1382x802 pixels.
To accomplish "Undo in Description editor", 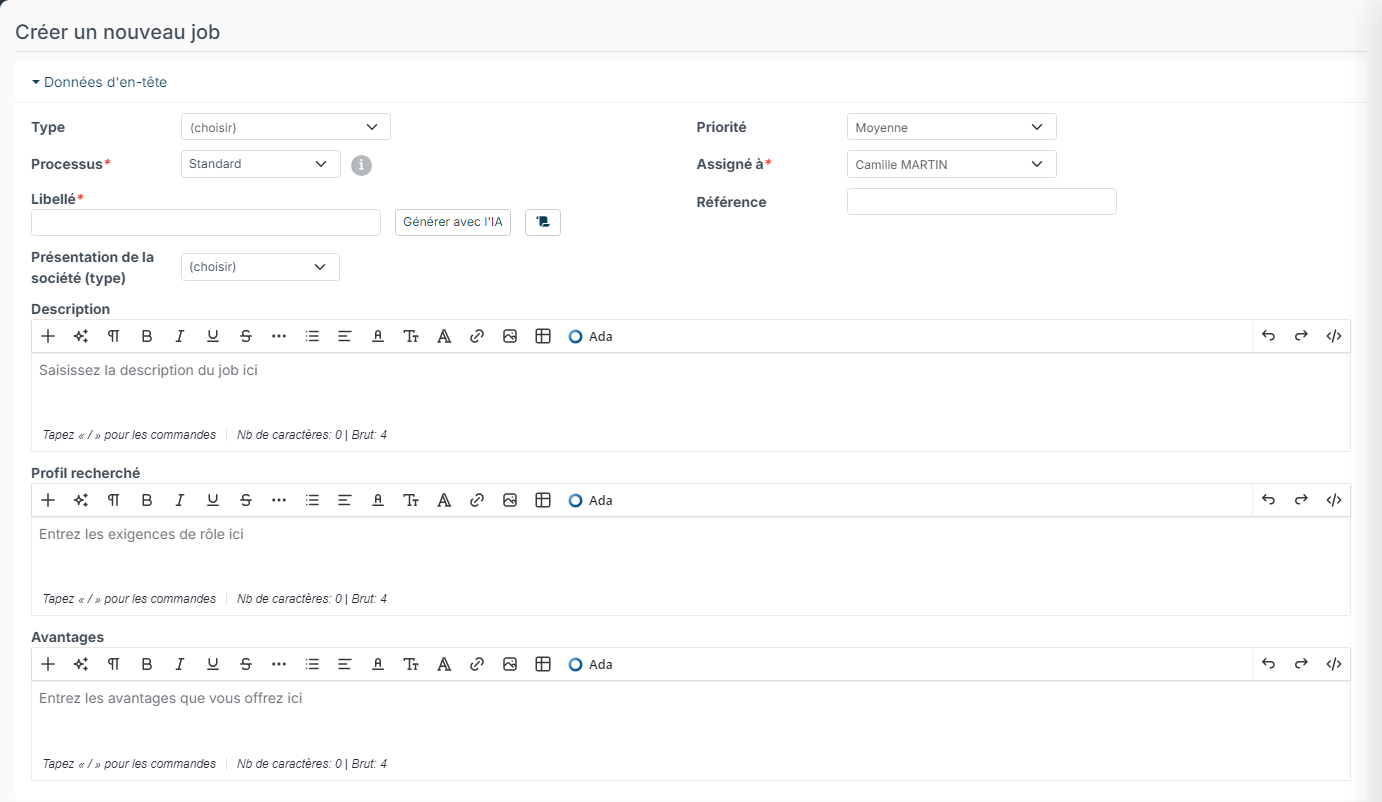I will (x=1268, y=336).
